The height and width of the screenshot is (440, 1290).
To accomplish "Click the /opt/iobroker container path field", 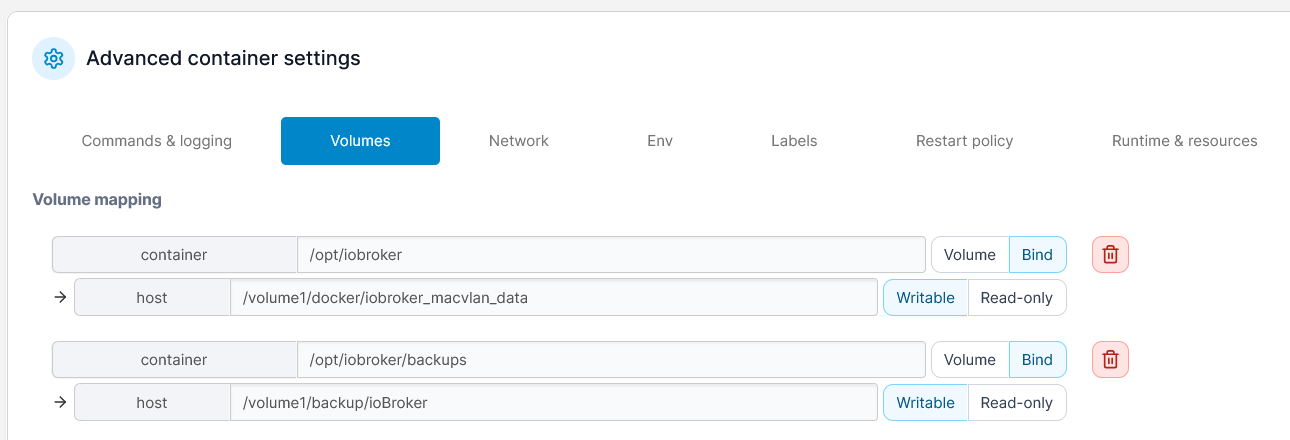I will (x=610, y=255).
